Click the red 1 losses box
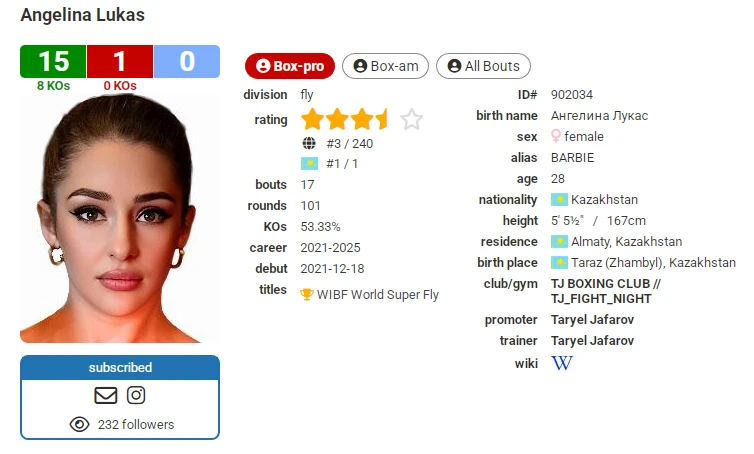The height and width of the screenshot is (454, 754). [120, 62]
